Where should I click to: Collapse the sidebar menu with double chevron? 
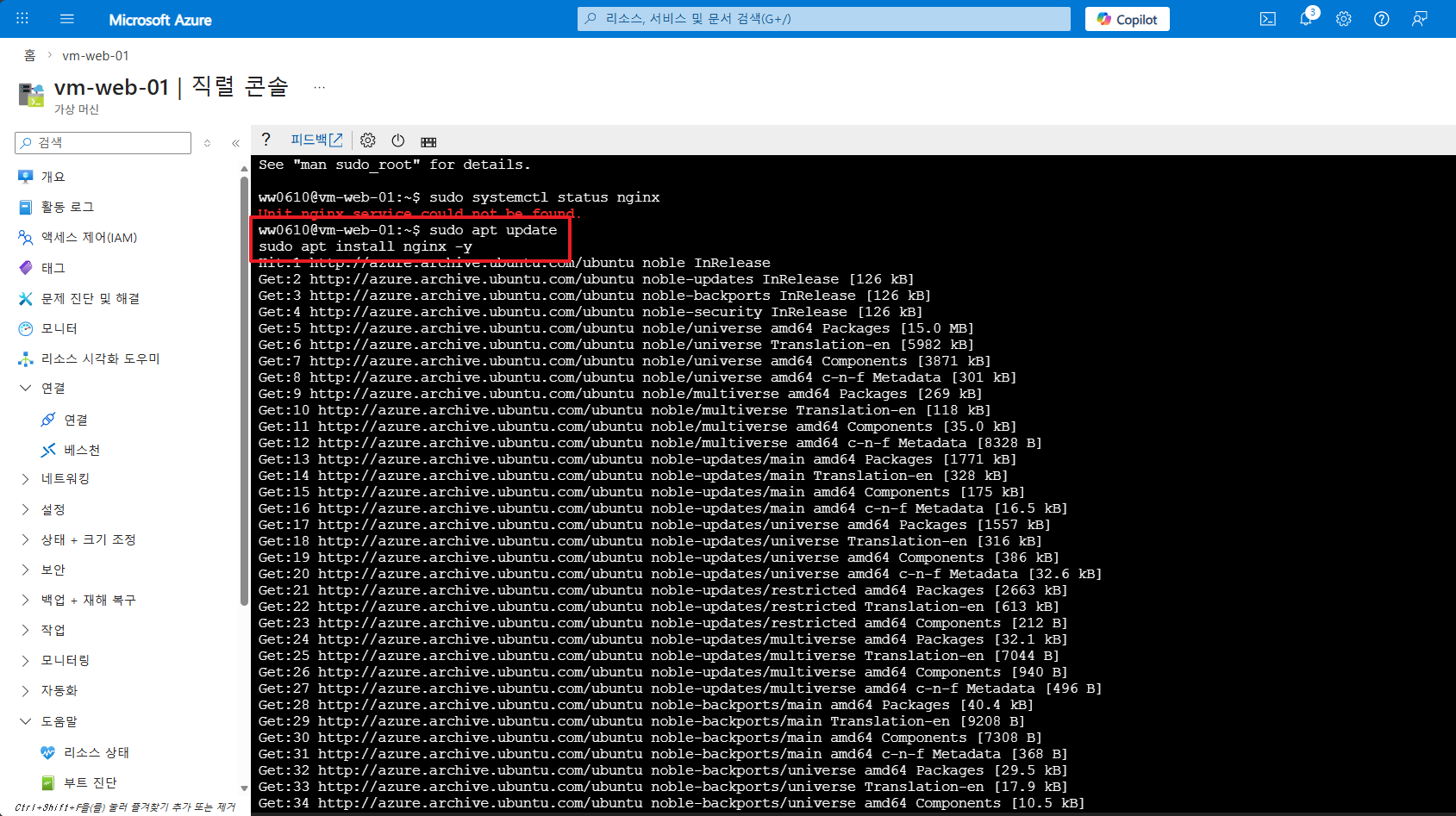coord(235,143)
